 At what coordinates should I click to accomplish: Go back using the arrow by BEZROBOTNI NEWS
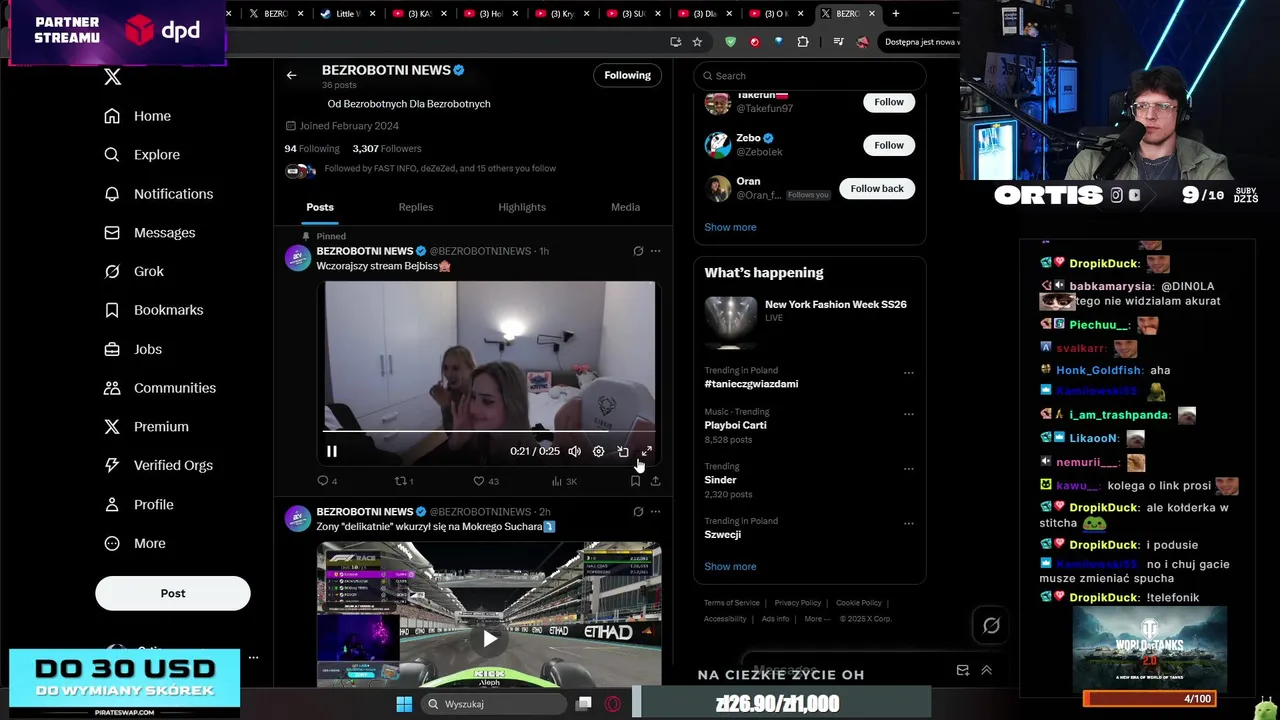(x=291, y=75)
